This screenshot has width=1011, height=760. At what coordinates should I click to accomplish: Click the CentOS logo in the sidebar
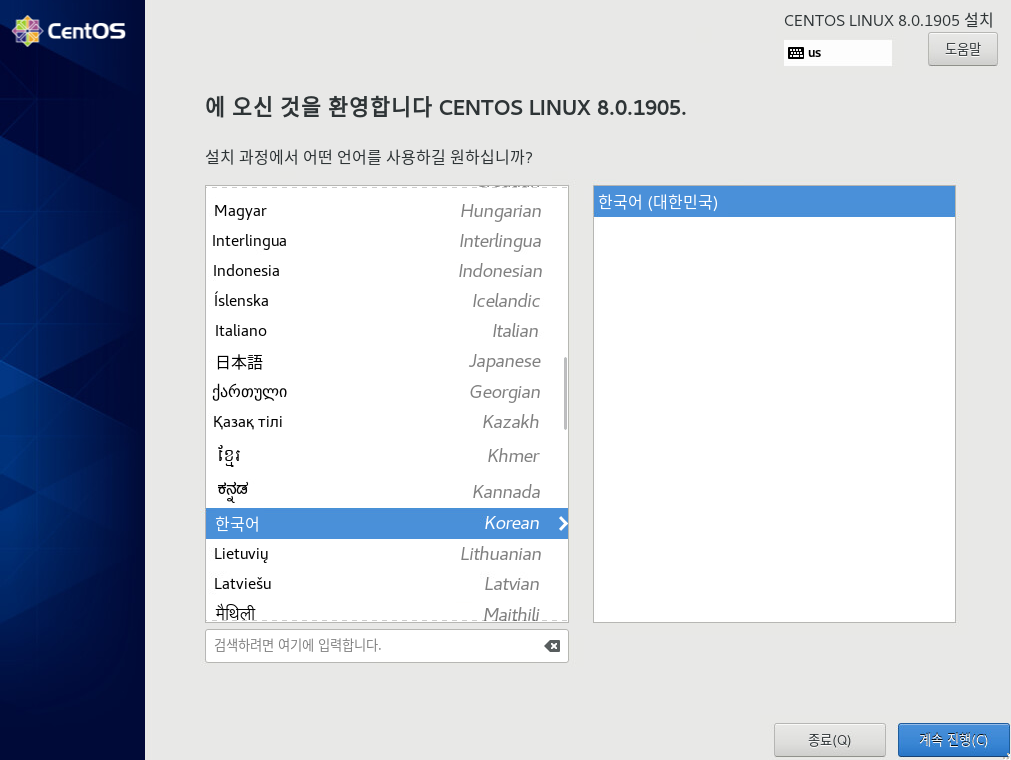point(69,31)
